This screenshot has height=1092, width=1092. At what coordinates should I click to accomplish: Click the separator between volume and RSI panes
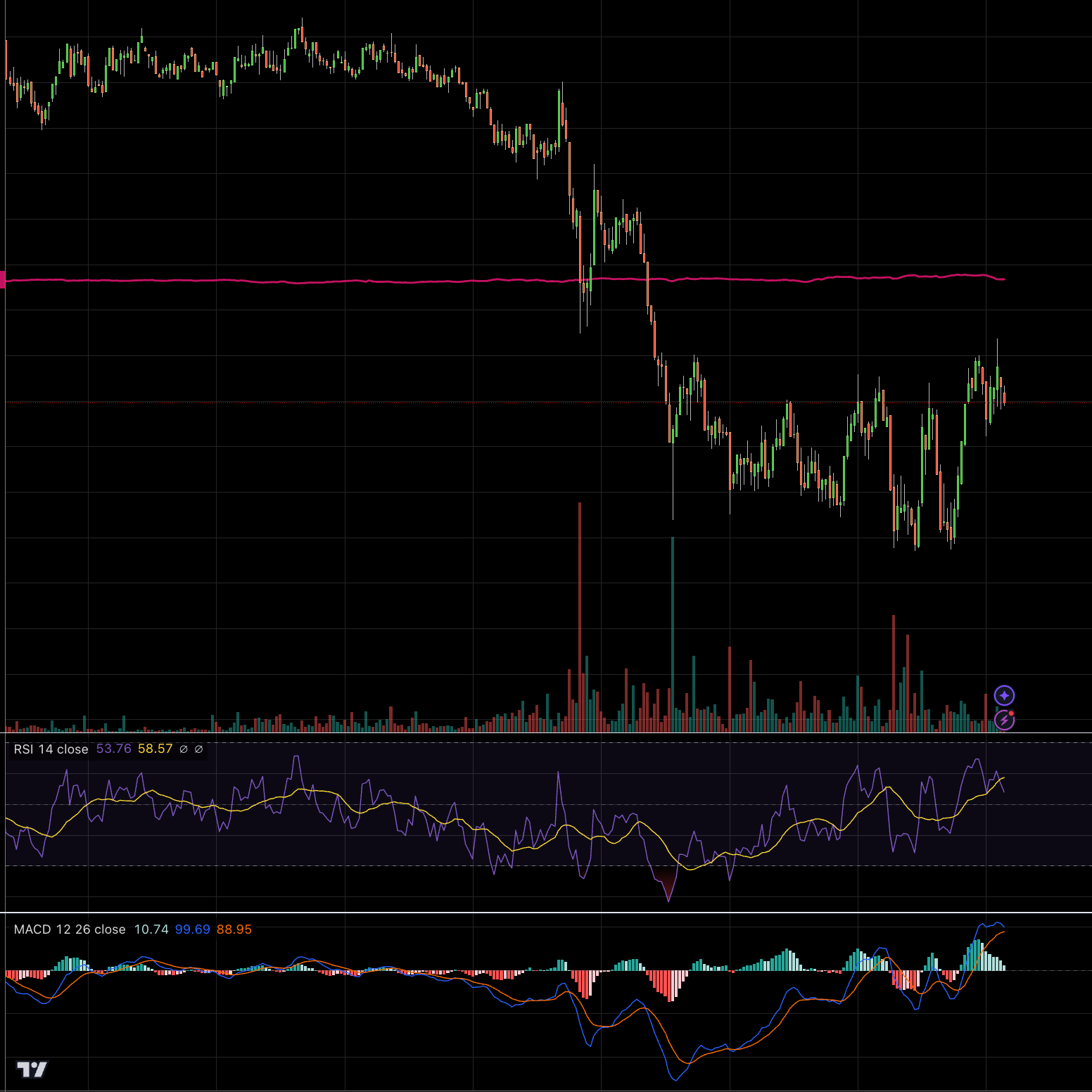[x=546, y=733]
